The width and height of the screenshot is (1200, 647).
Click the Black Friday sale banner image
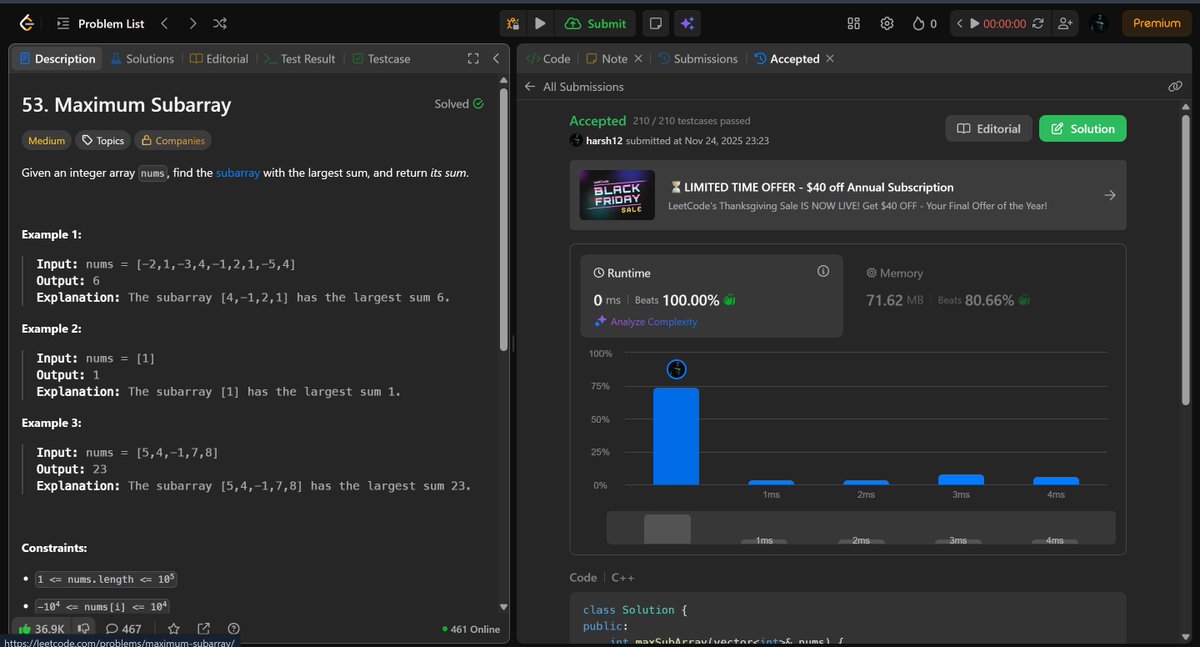point(619,195)
